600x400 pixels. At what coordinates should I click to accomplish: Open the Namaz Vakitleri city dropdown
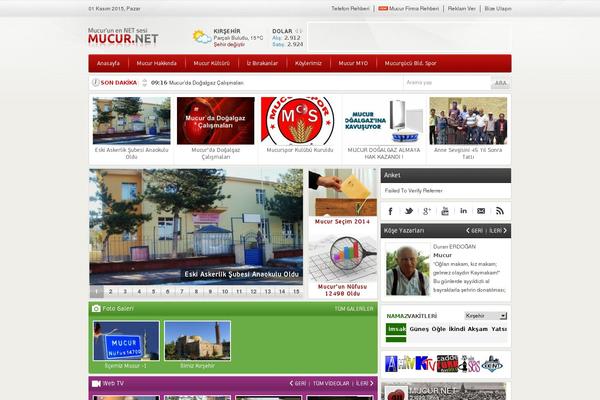click(x=486, y=316)
